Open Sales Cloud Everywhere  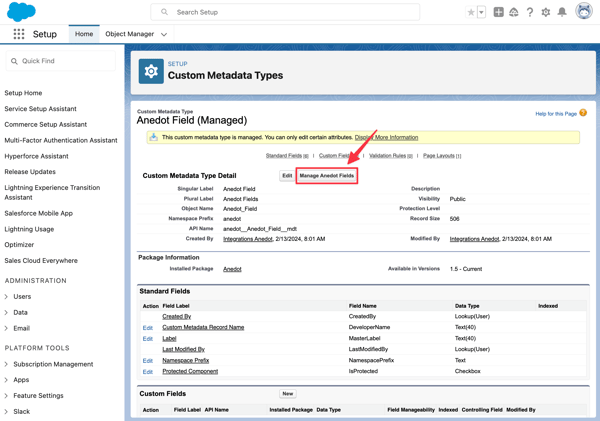coord(41,261)
